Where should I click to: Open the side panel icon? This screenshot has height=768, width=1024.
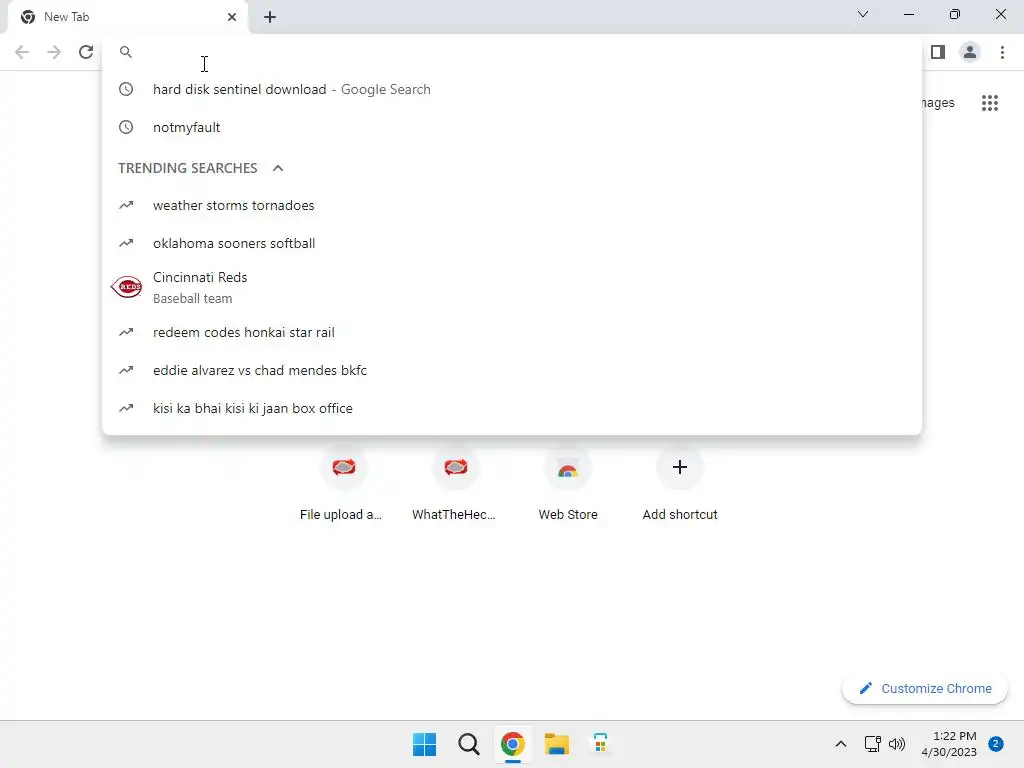tap(938, 52)
